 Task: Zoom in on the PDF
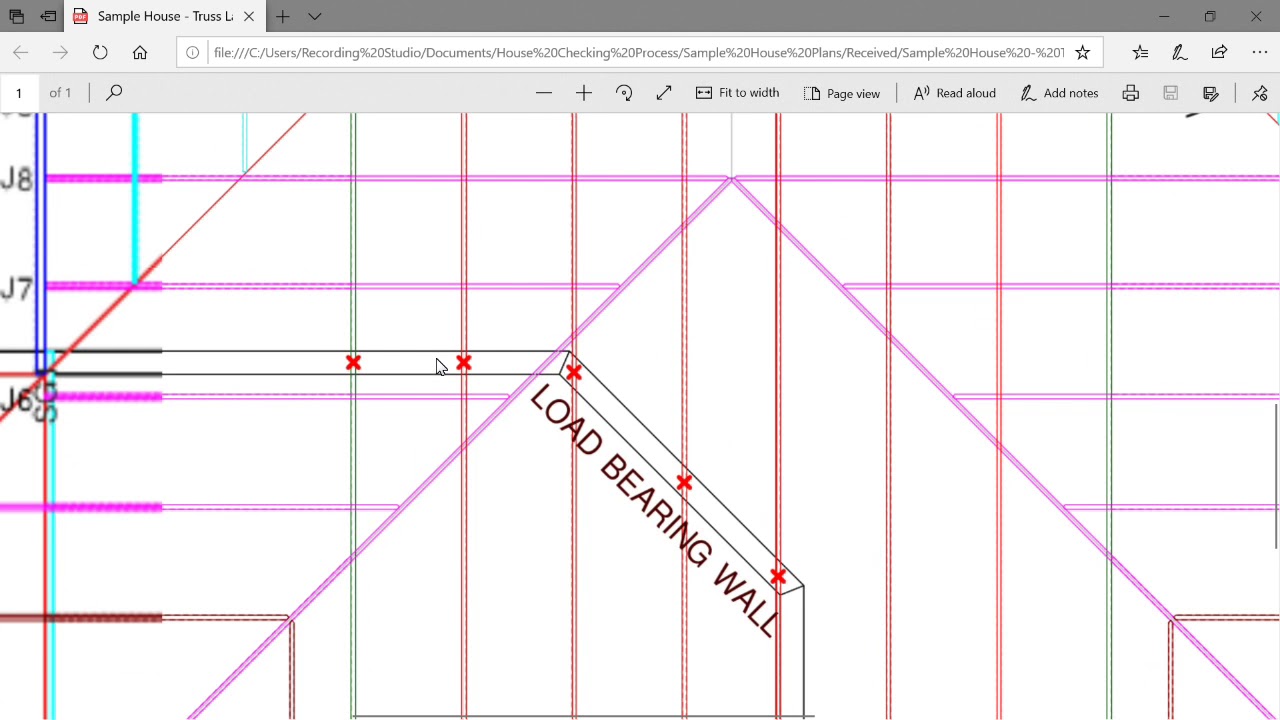click(584, 93)
